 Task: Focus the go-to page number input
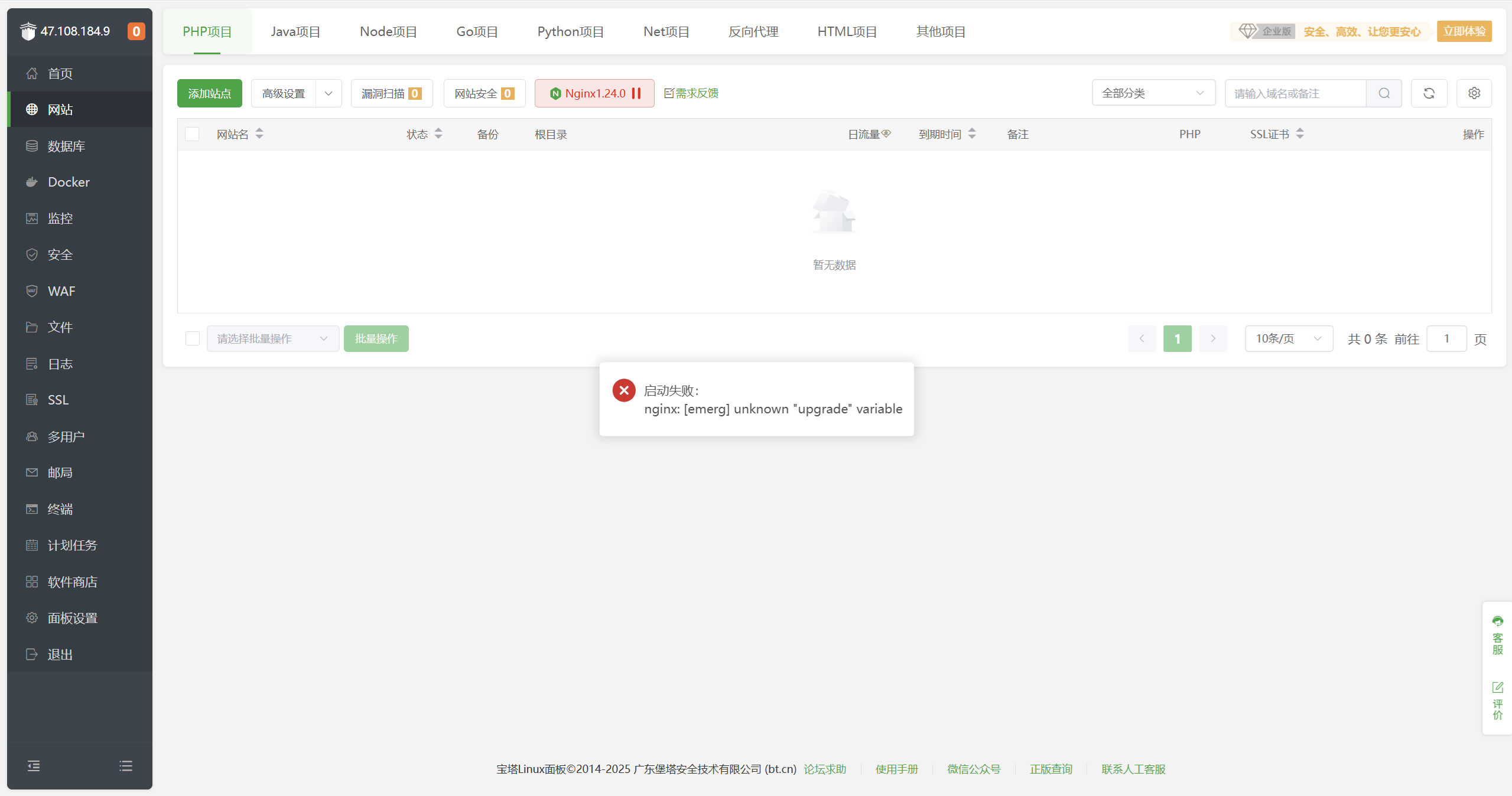[x=1446, y=338]
